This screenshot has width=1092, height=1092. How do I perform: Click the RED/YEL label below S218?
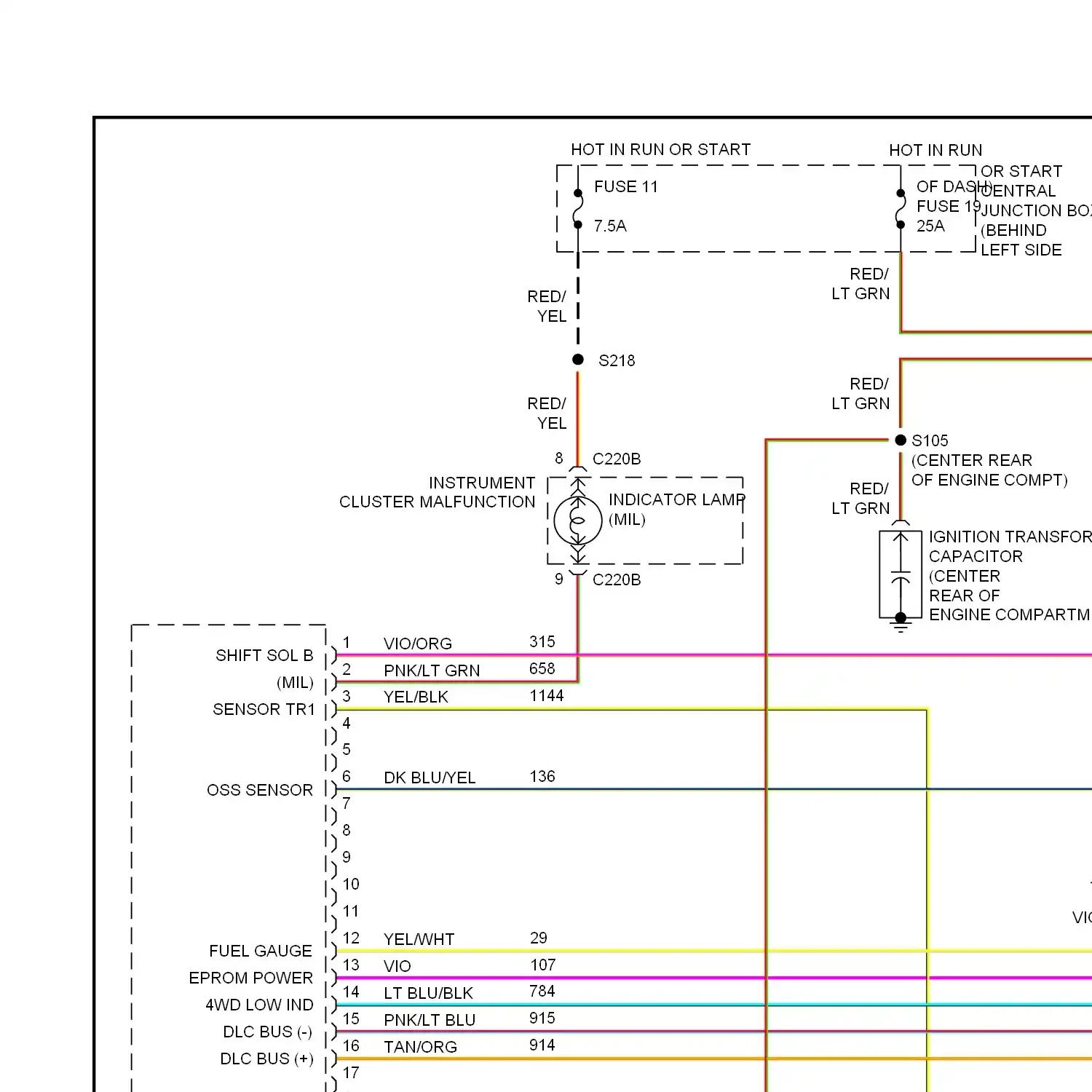pyautogui.click(x=547, y=414)
